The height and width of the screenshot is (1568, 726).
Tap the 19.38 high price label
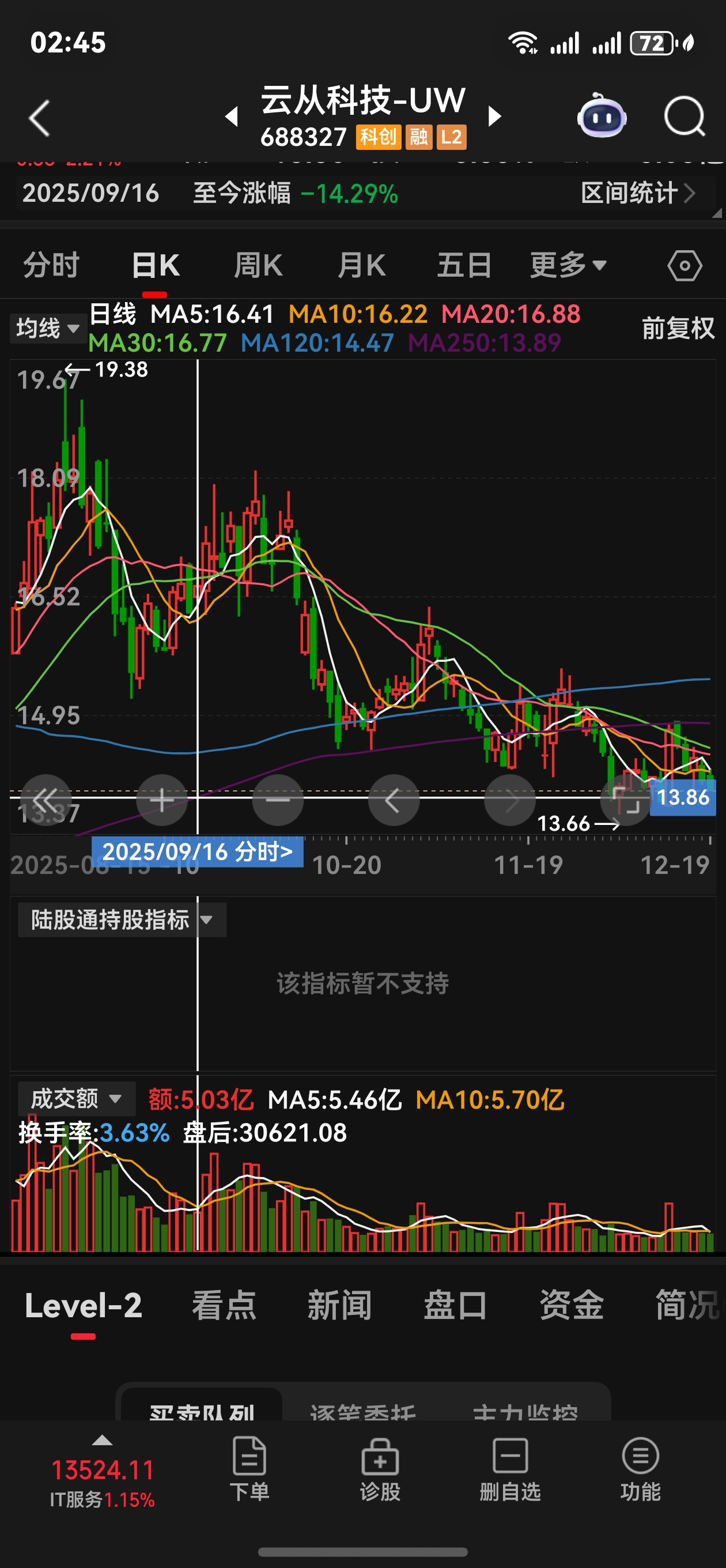tap(121, 370)
